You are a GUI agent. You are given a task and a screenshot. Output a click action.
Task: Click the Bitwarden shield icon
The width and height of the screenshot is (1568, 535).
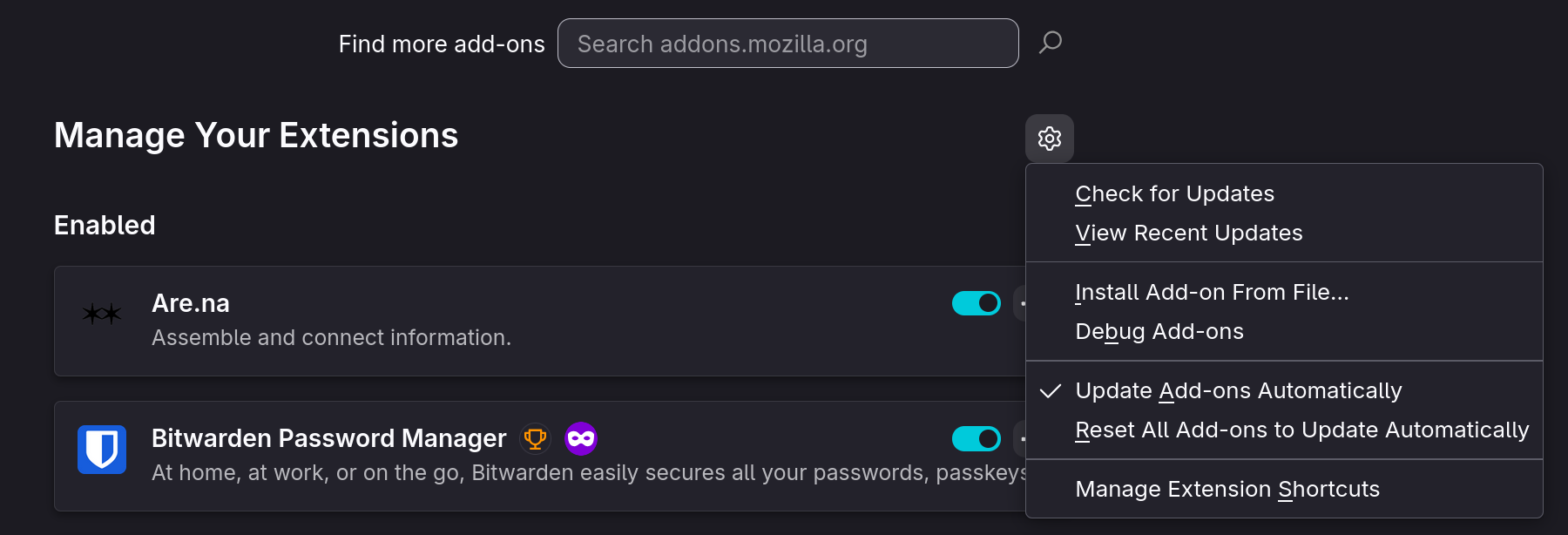point(102,450)
